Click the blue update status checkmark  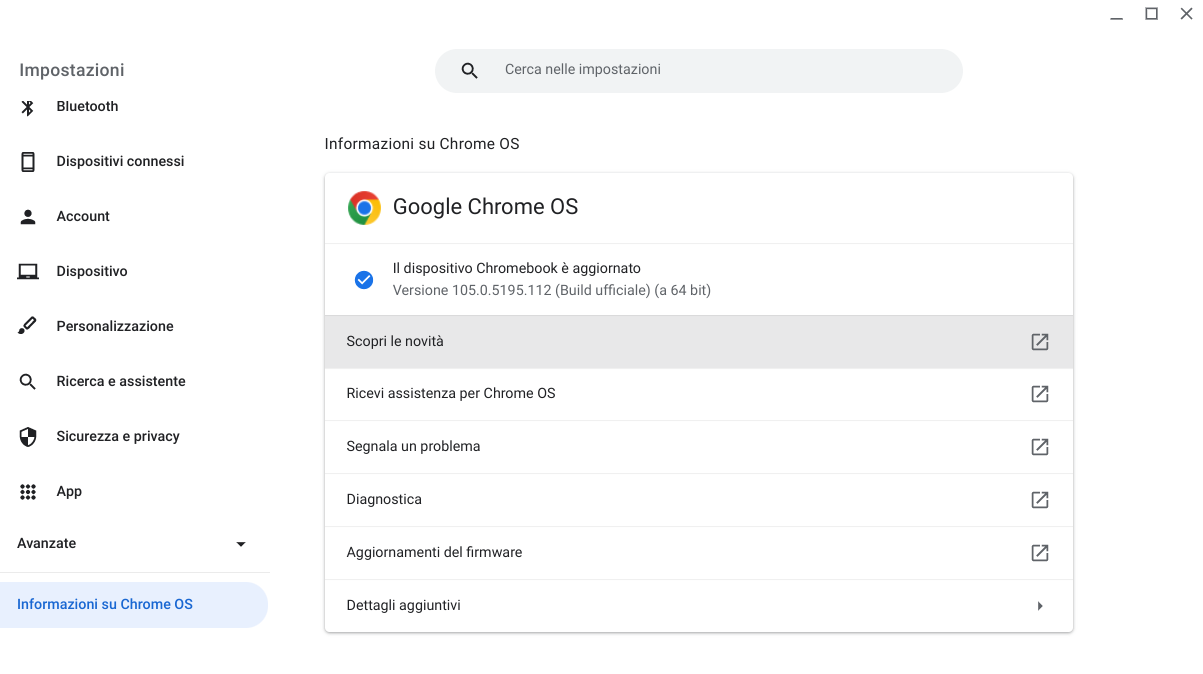click(364, 280)
